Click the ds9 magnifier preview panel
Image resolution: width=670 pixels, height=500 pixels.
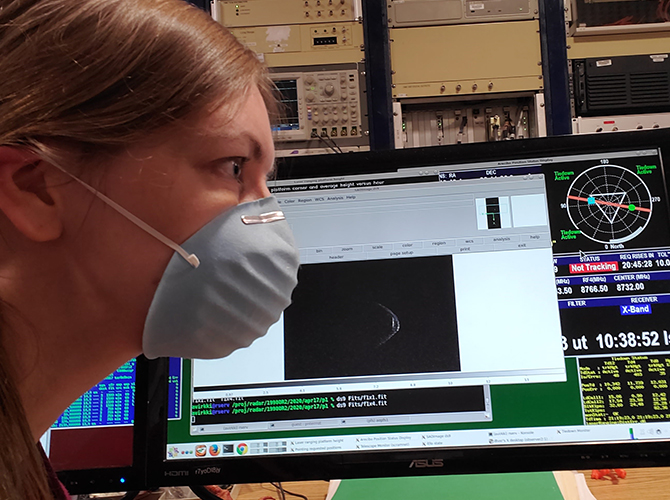coord(529,210)
